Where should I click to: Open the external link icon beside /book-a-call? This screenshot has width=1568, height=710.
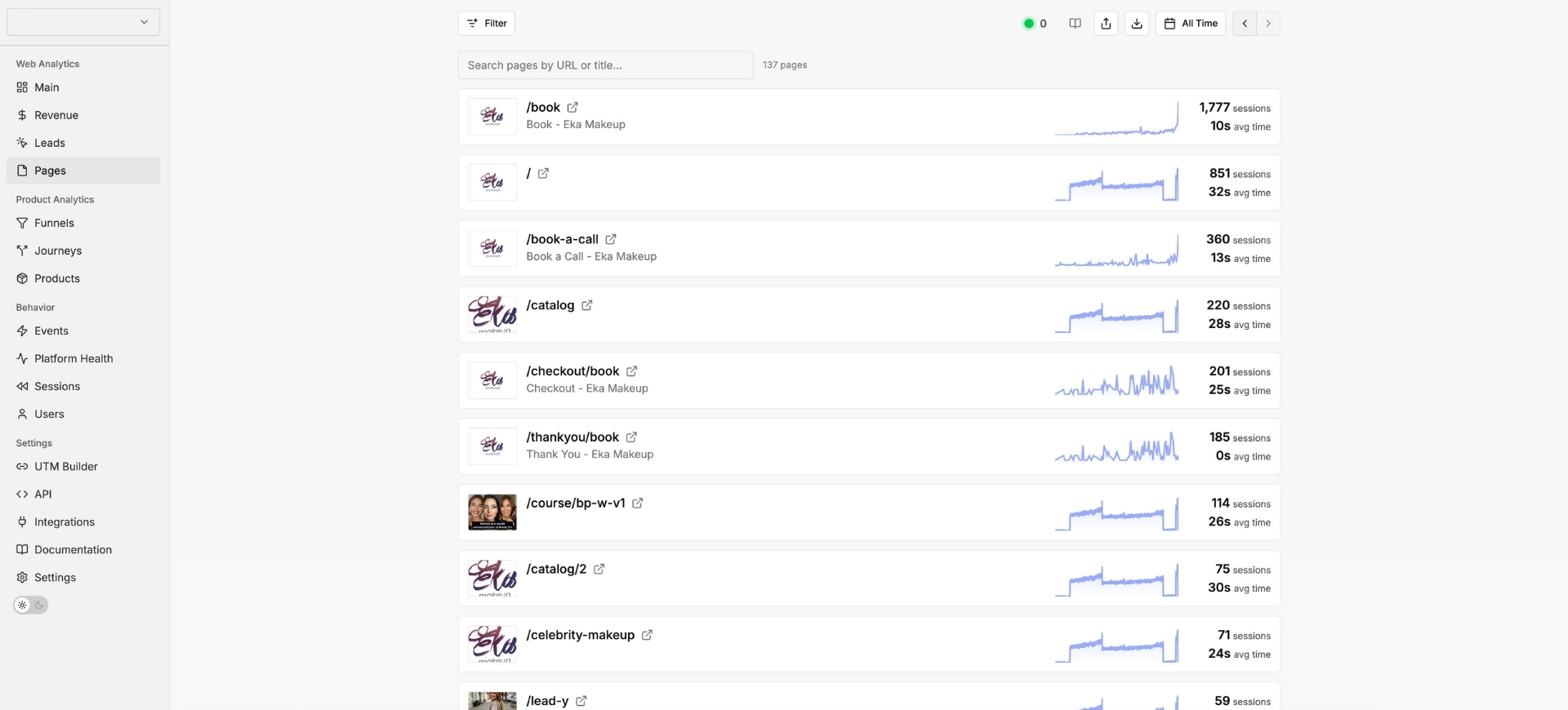(611, 240)
